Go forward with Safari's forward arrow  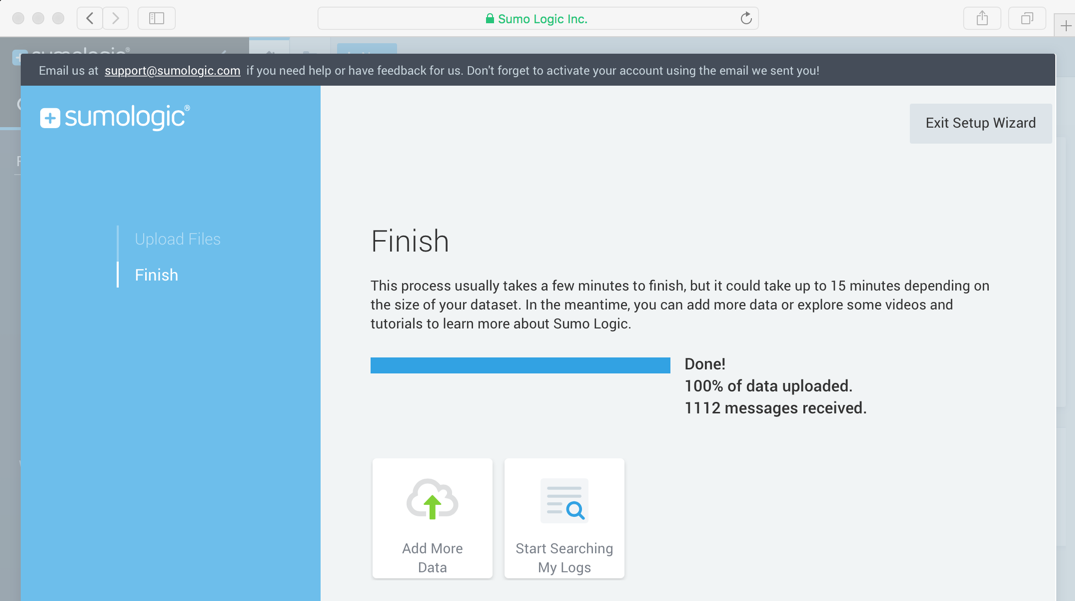click(116, 19)
